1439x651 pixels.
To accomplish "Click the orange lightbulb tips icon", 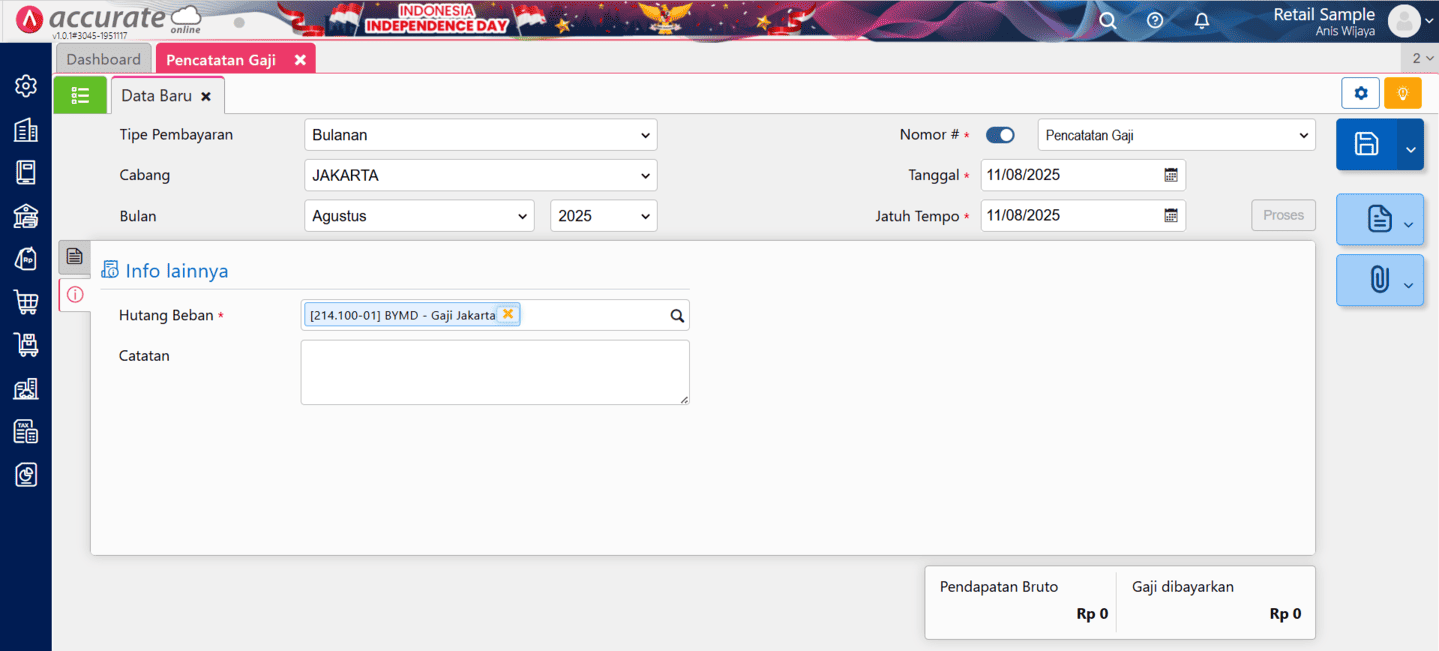I will [1403, 93].
